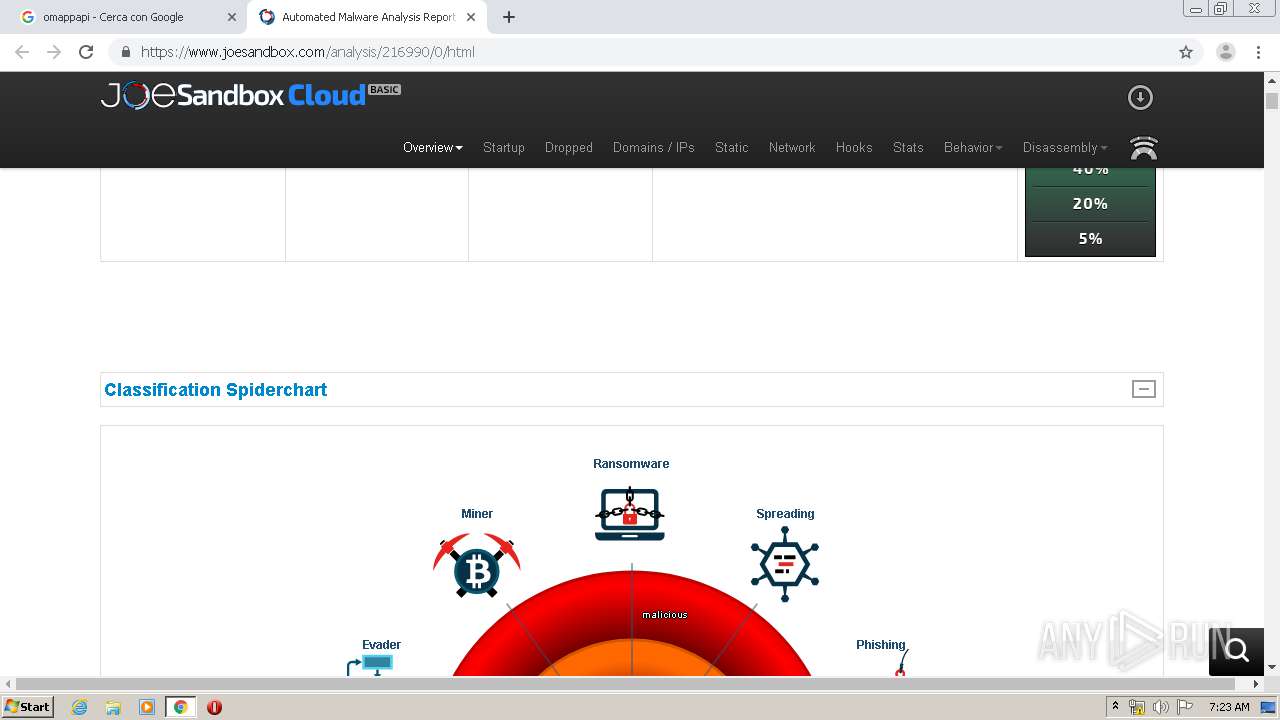This screenshot has height=720, width=1280.
Task: Close the omappapi Google tab
Action: (232, 17)
